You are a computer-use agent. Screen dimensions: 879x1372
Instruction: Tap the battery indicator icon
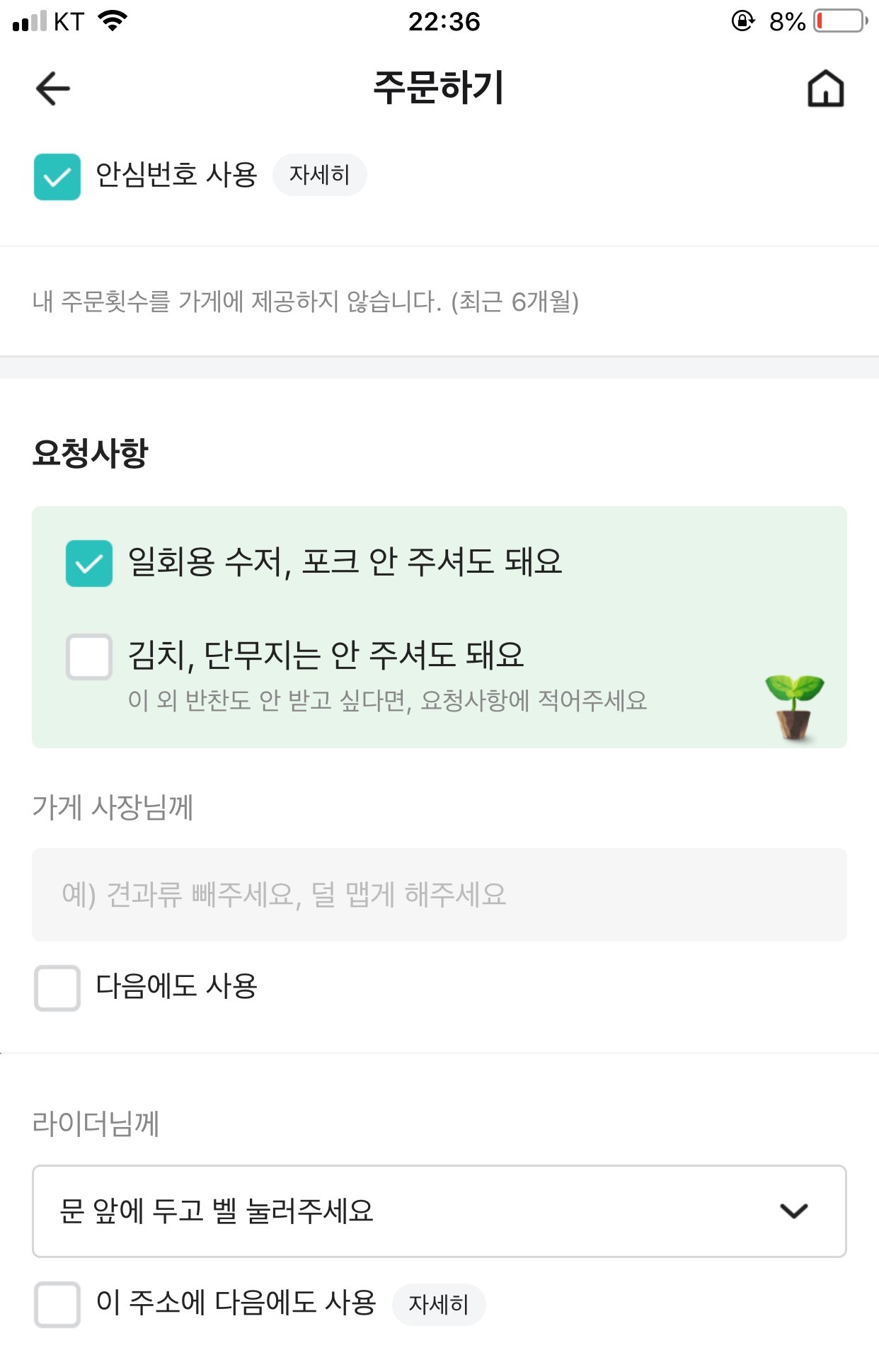coord(841,21)
